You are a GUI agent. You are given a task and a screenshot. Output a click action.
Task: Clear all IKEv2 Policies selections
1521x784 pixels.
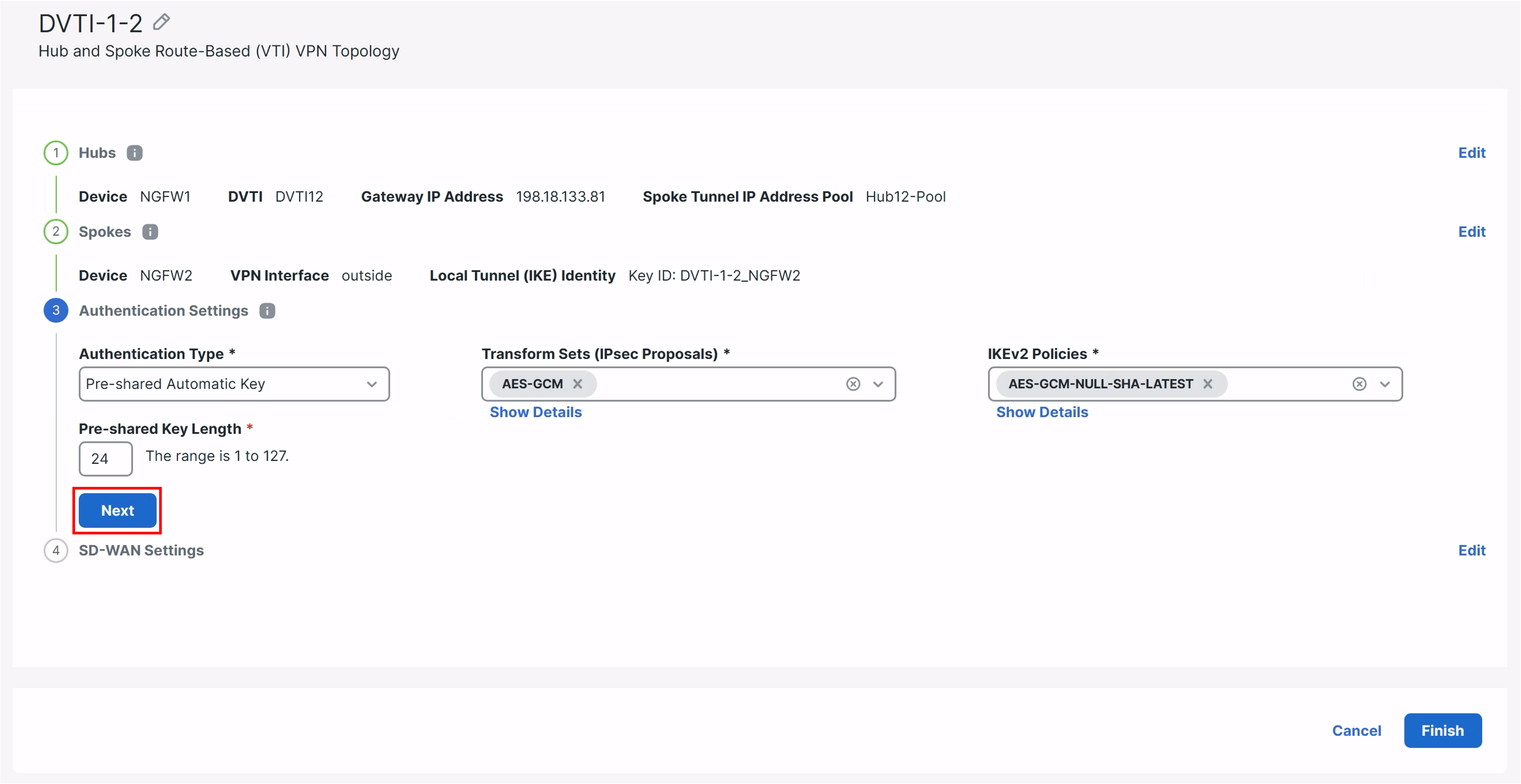(1359, 384)
